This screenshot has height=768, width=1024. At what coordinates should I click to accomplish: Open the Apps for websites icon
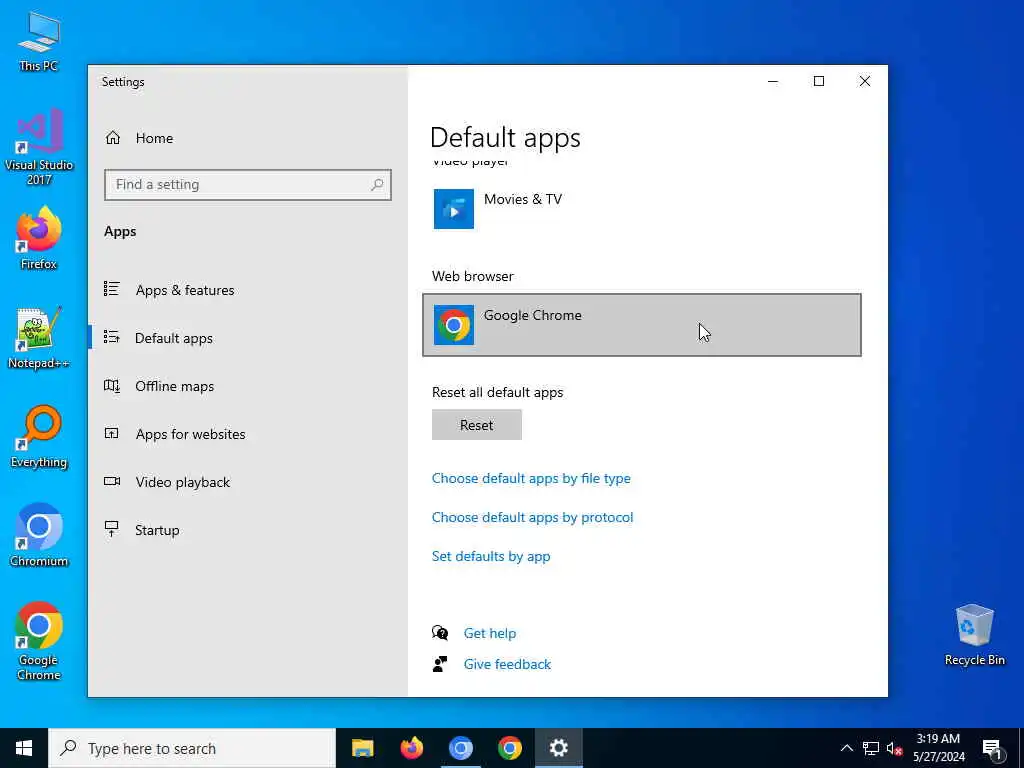pyautogui.click(x=112, y=434)
